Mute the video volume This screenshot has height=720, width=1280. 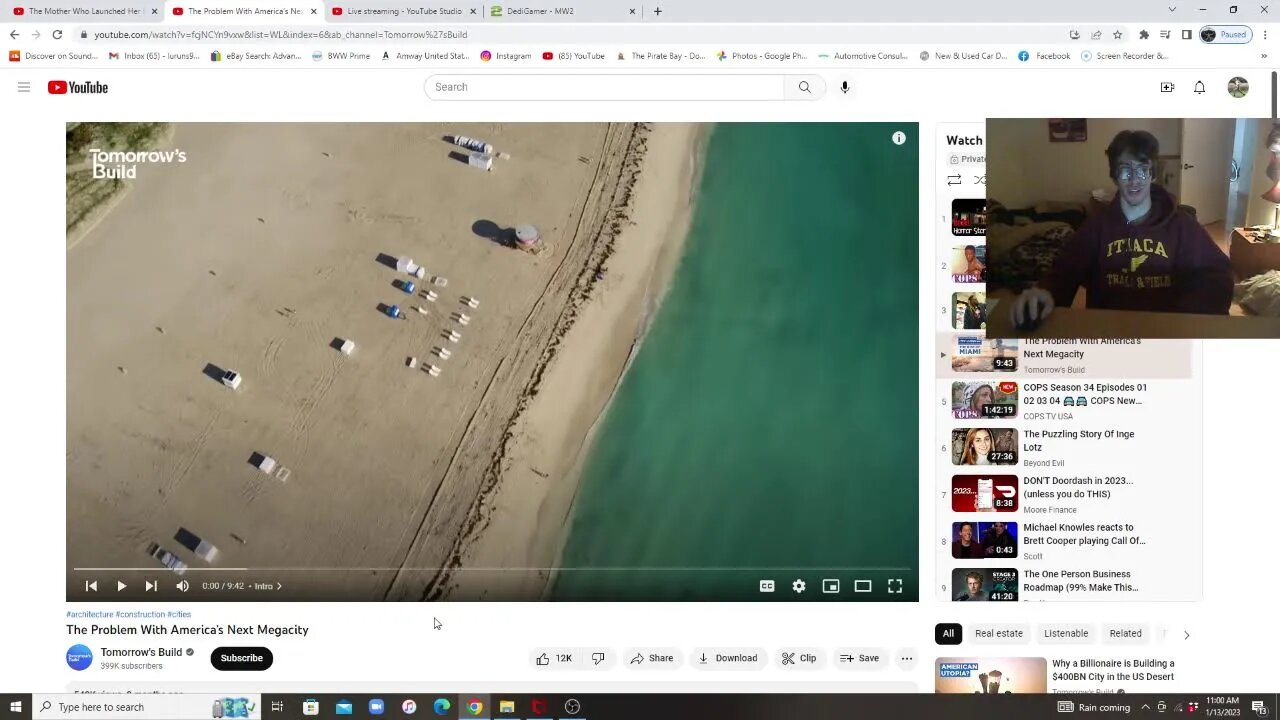[x=182, y=586]
